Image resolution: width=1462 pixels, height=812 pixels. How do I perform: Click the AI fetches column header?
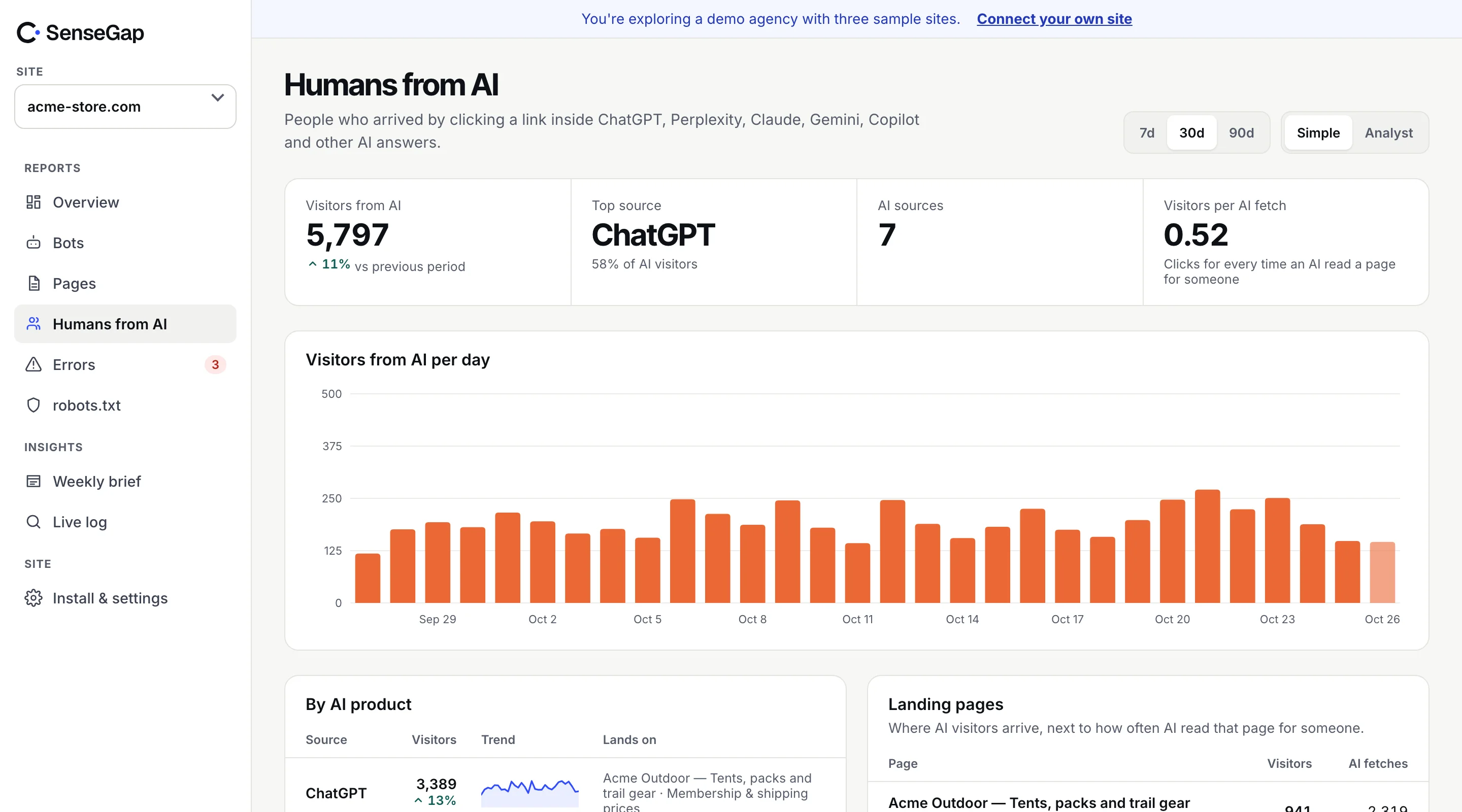1377,763
